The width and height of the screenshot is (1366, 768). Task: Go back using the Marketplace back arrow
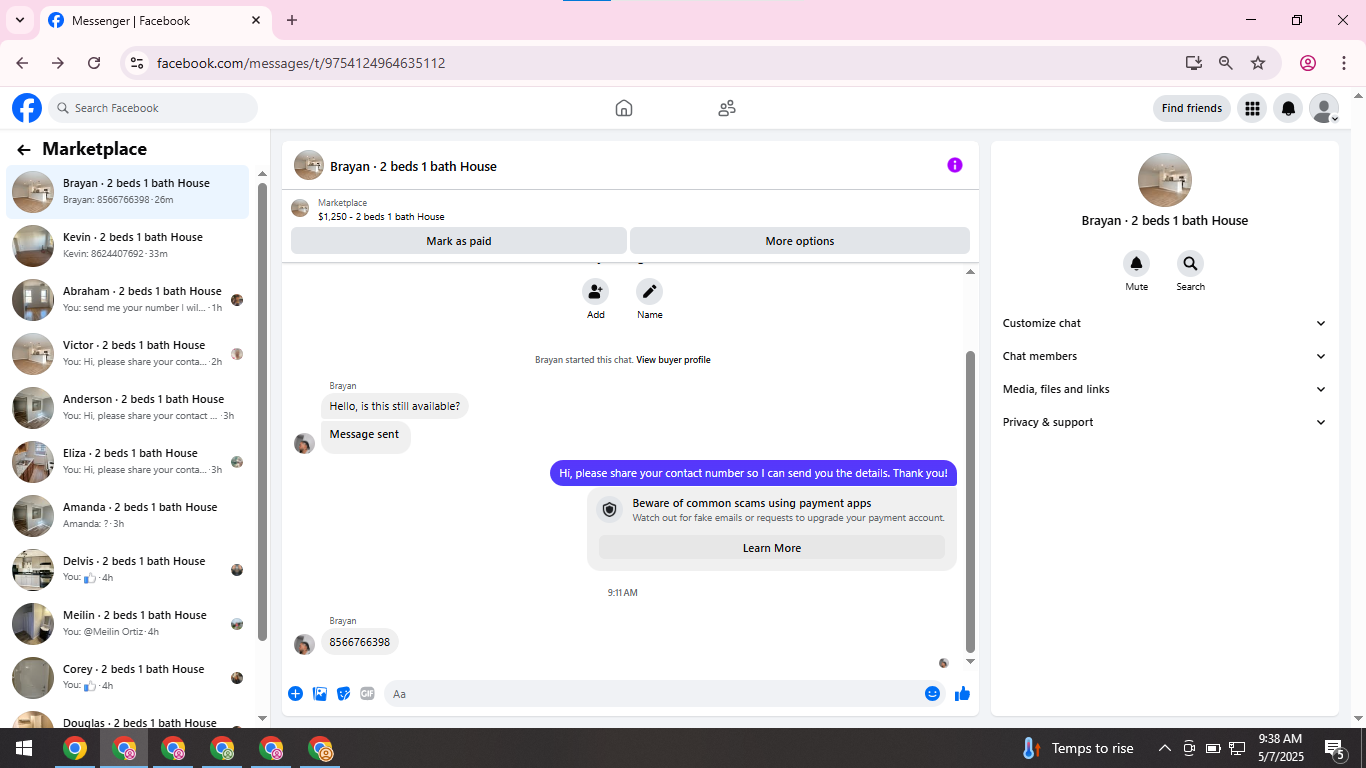click(24, 150)
